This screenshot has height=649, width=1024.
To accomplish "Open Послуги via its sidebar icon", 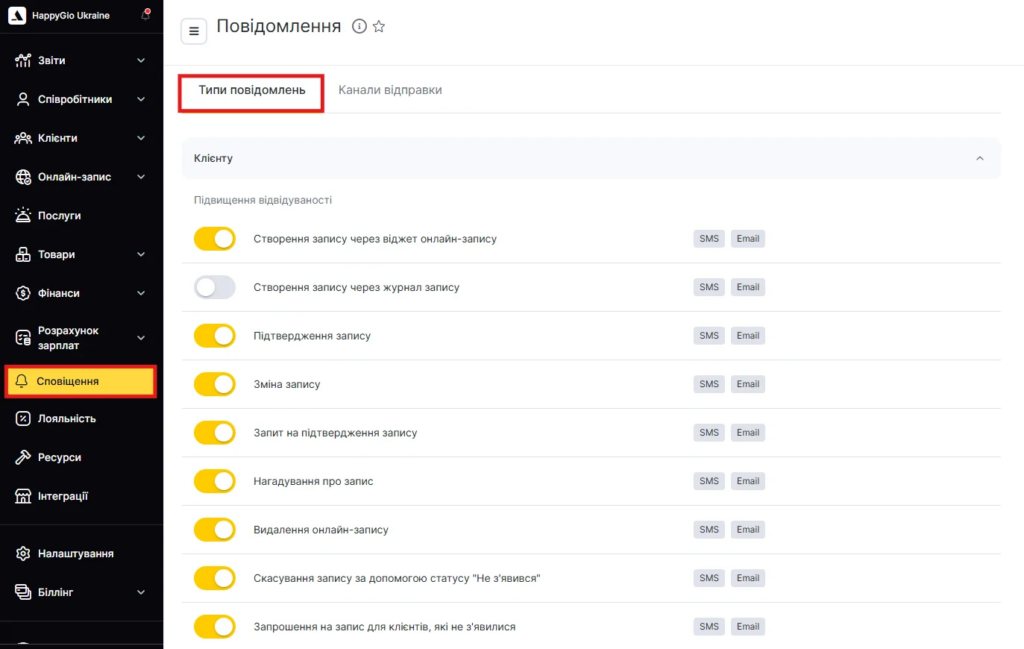I will [23, 215].
